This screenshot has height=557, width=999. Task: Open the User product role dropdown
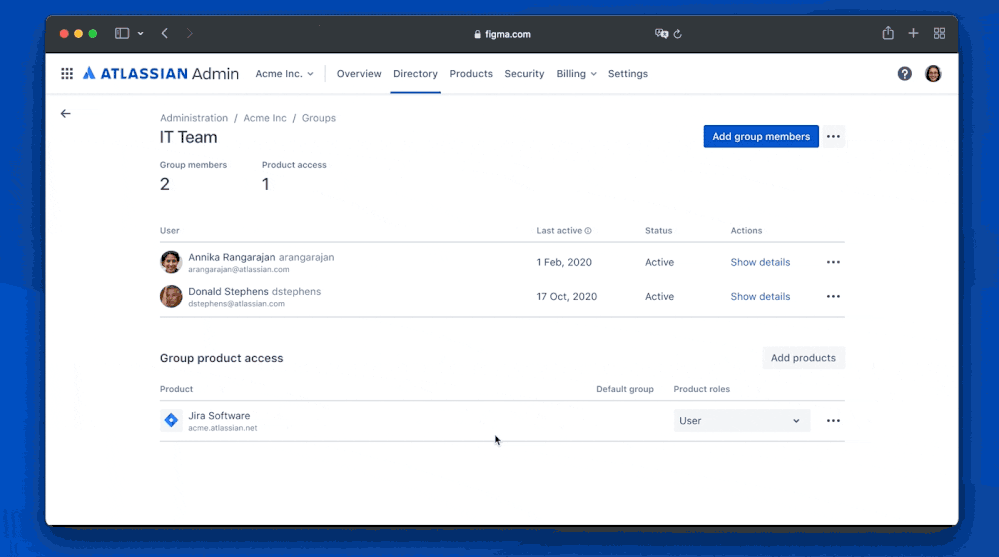point(742,421)
